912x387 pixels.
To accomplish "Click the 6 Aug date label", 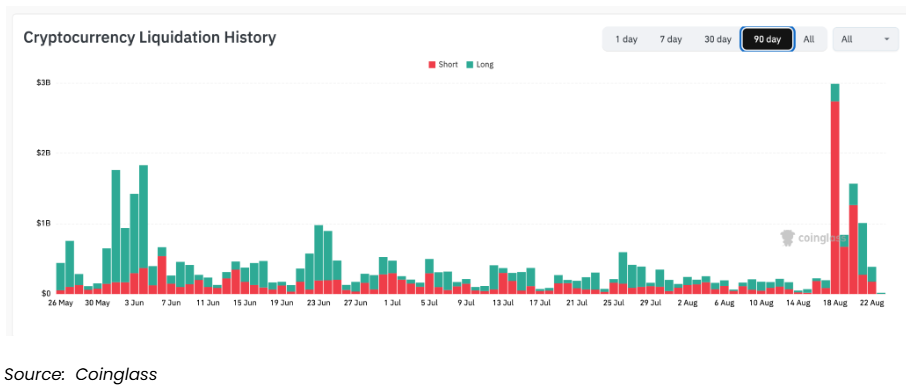I will tap(724, 303).
